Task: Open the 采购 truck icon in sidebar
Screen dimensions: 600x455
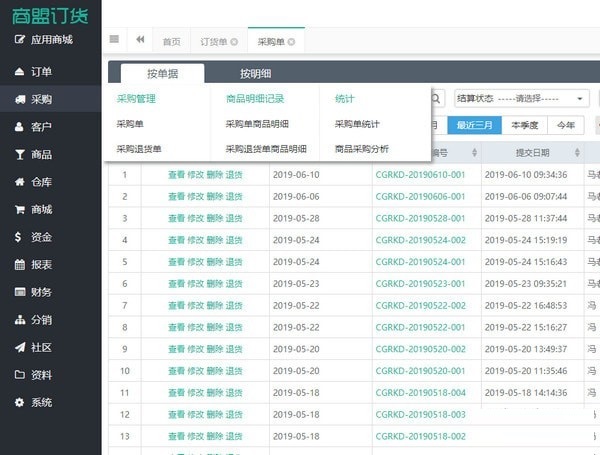Action: click(x=20, y=99)
